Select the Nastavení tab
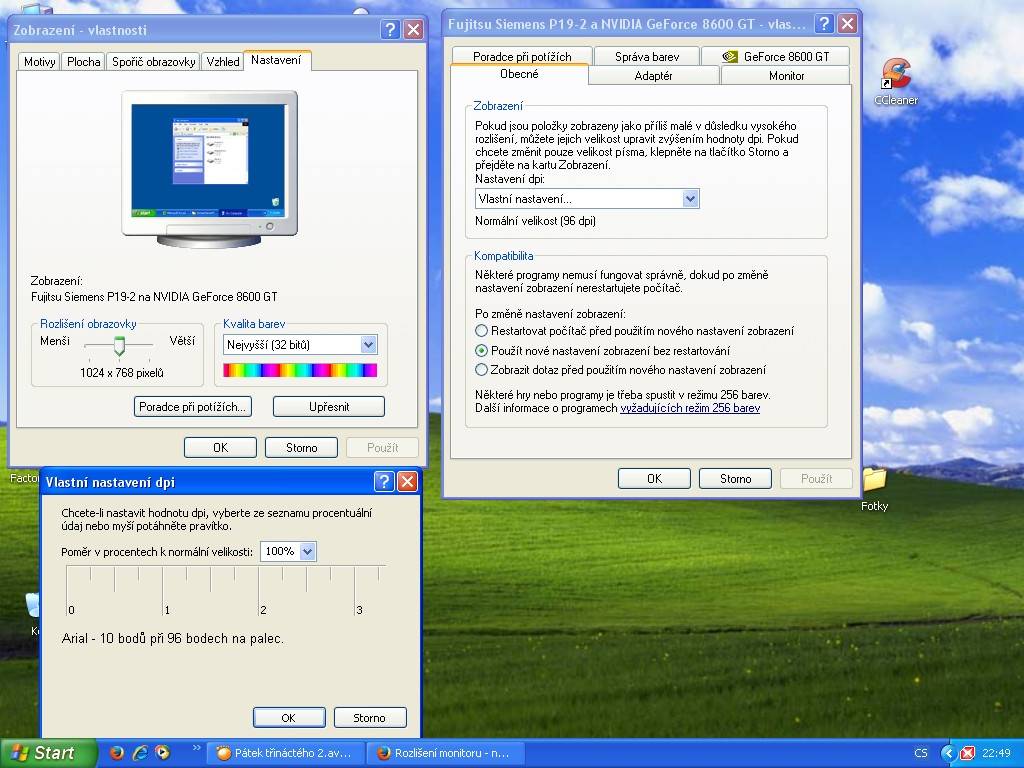The height and width of the screenshot is (768, 1024). click(x=276, y=60)
